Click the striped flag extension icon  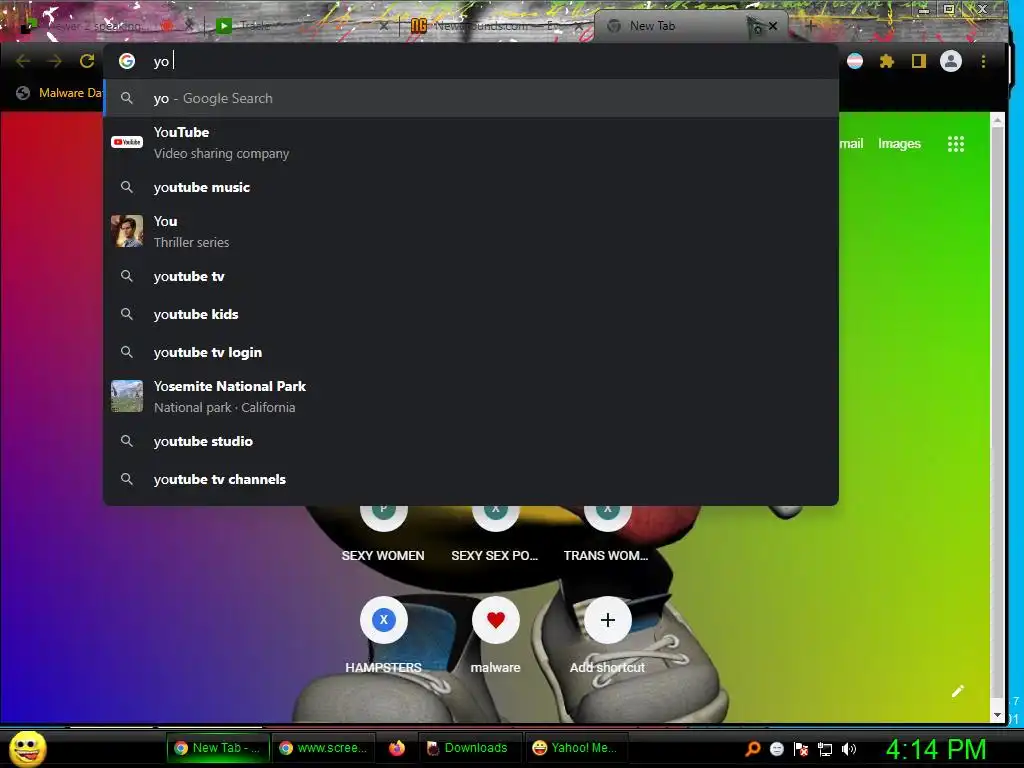click(855, 61)
